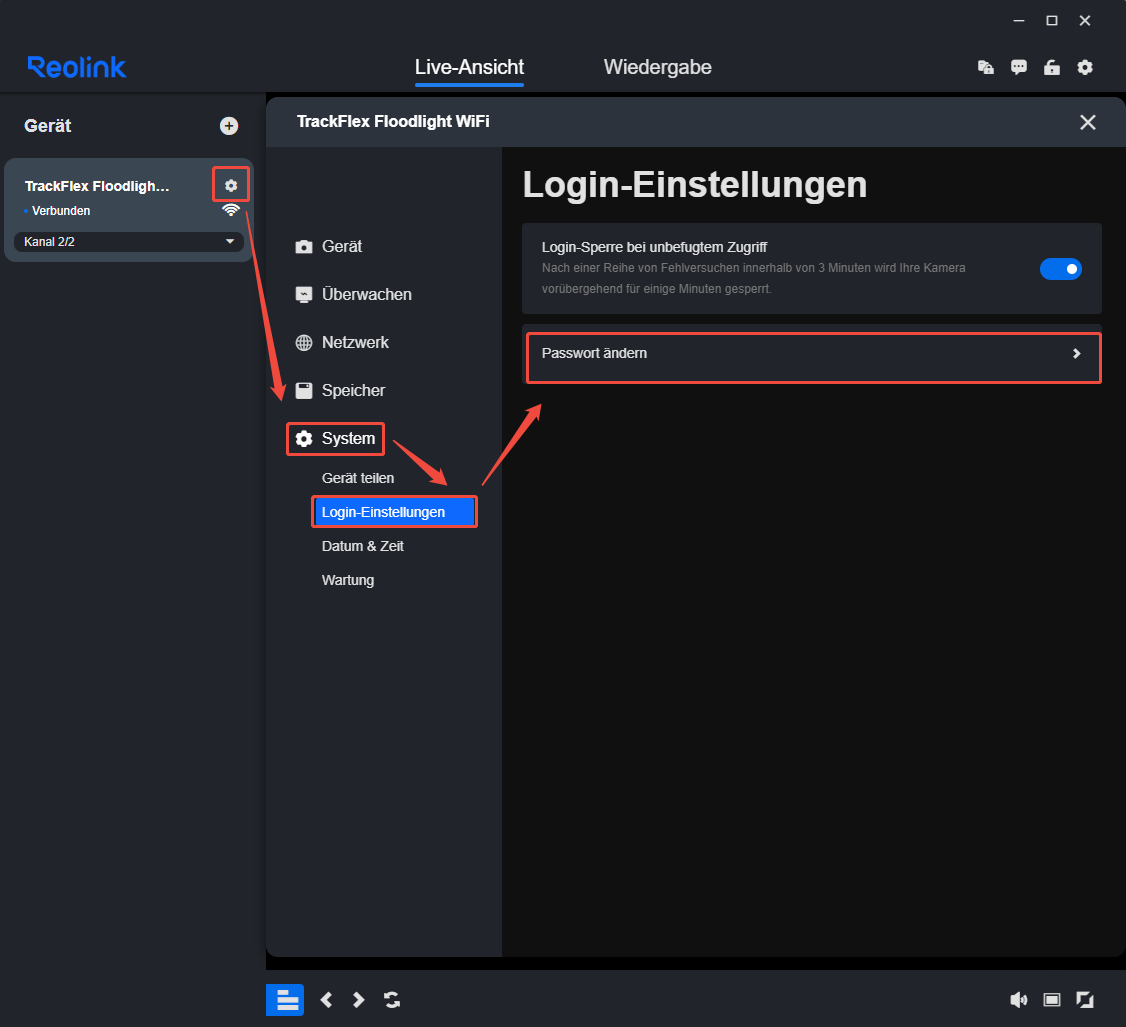Screen dimensions: 1126x1027
Task: Open app settings gear in top bar
Action: click(1084, 68)
